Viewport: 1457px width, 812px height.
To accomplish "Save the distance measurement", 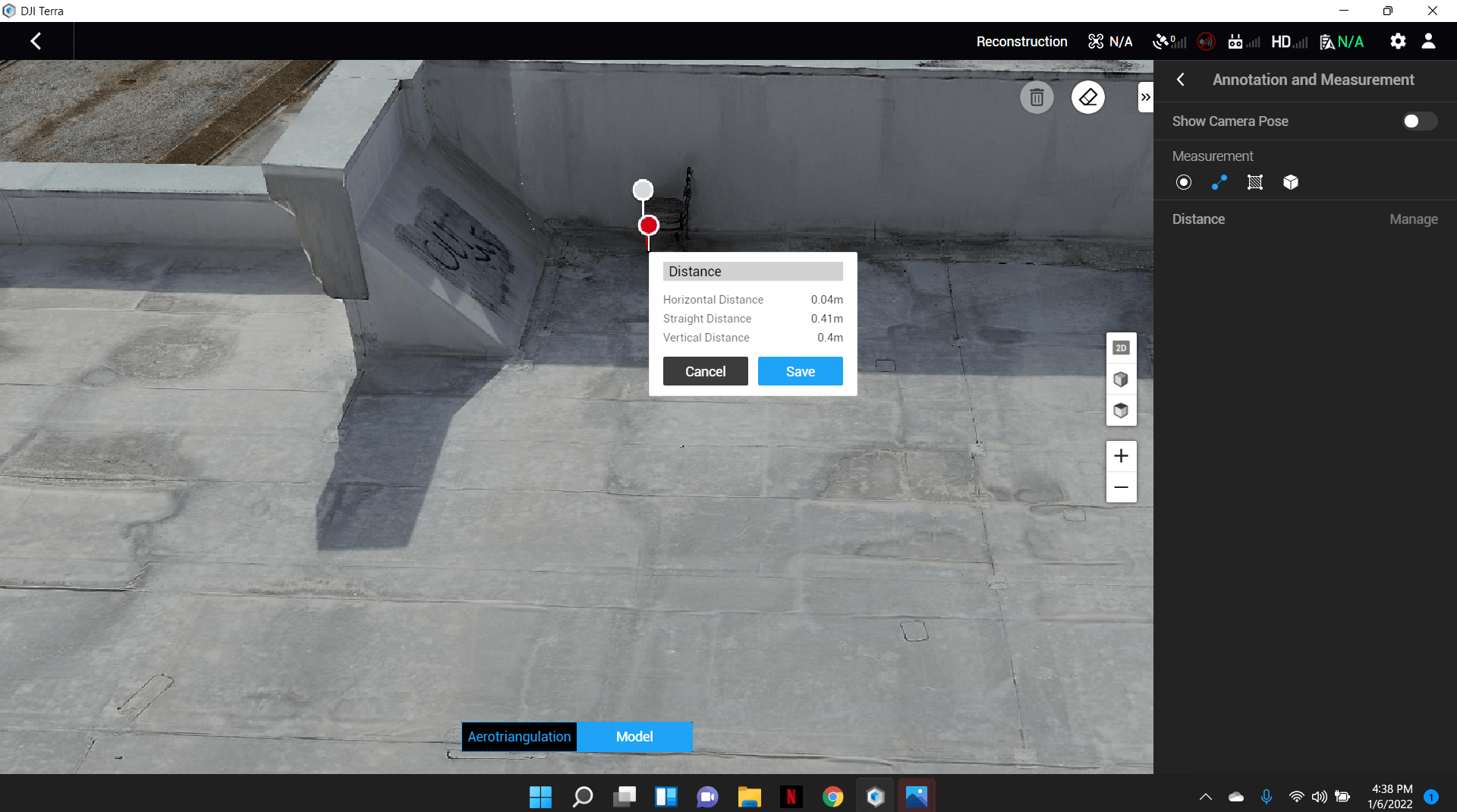I will tap(800, 372).
